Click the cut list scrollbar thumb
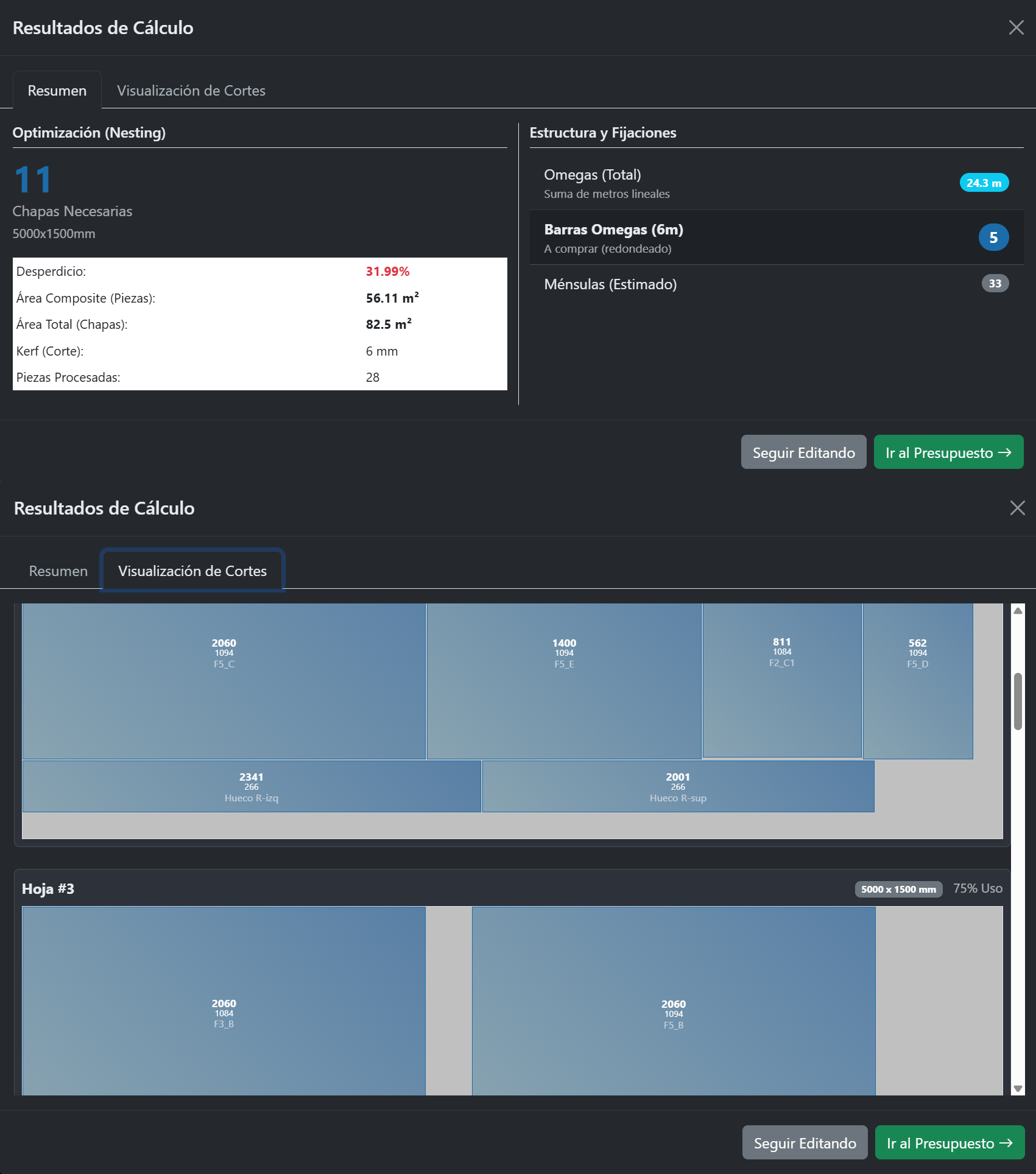This screenshot has height=1174, width=1036. [1017, 701]
